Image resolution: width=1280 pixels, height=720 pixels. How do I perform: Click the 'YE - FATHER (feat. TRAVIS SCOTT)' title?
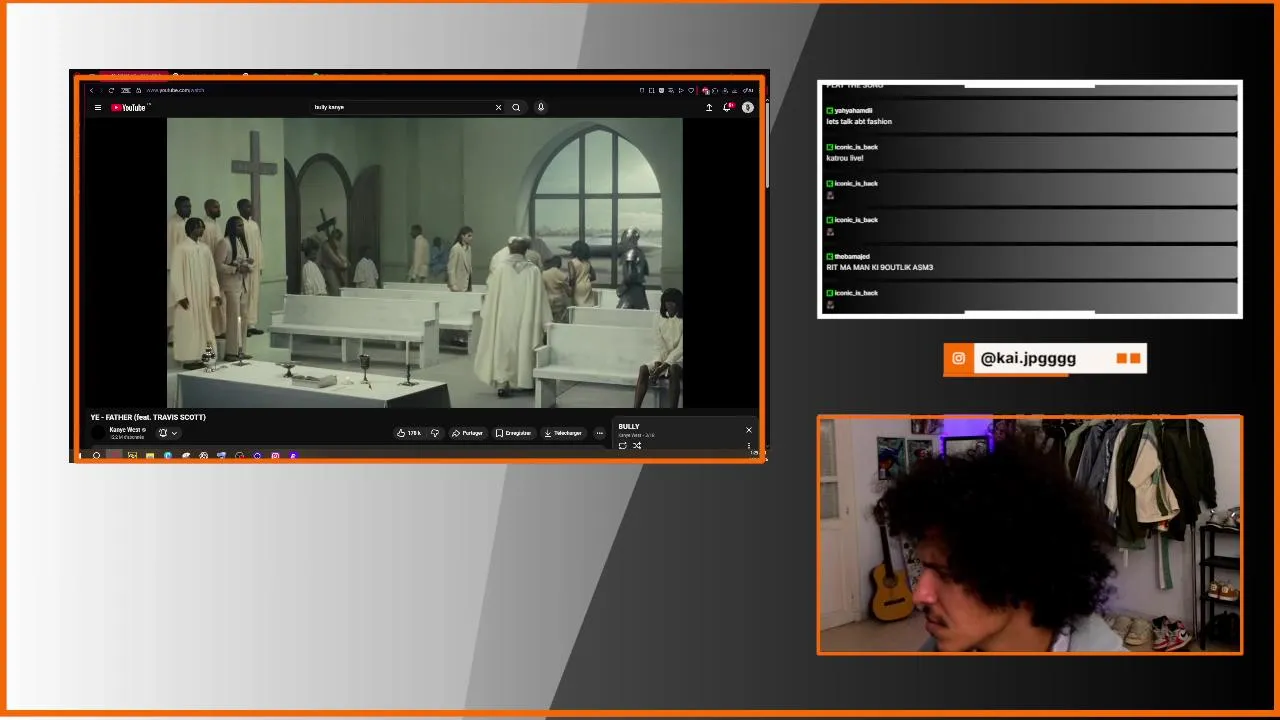tap(148, 417)
